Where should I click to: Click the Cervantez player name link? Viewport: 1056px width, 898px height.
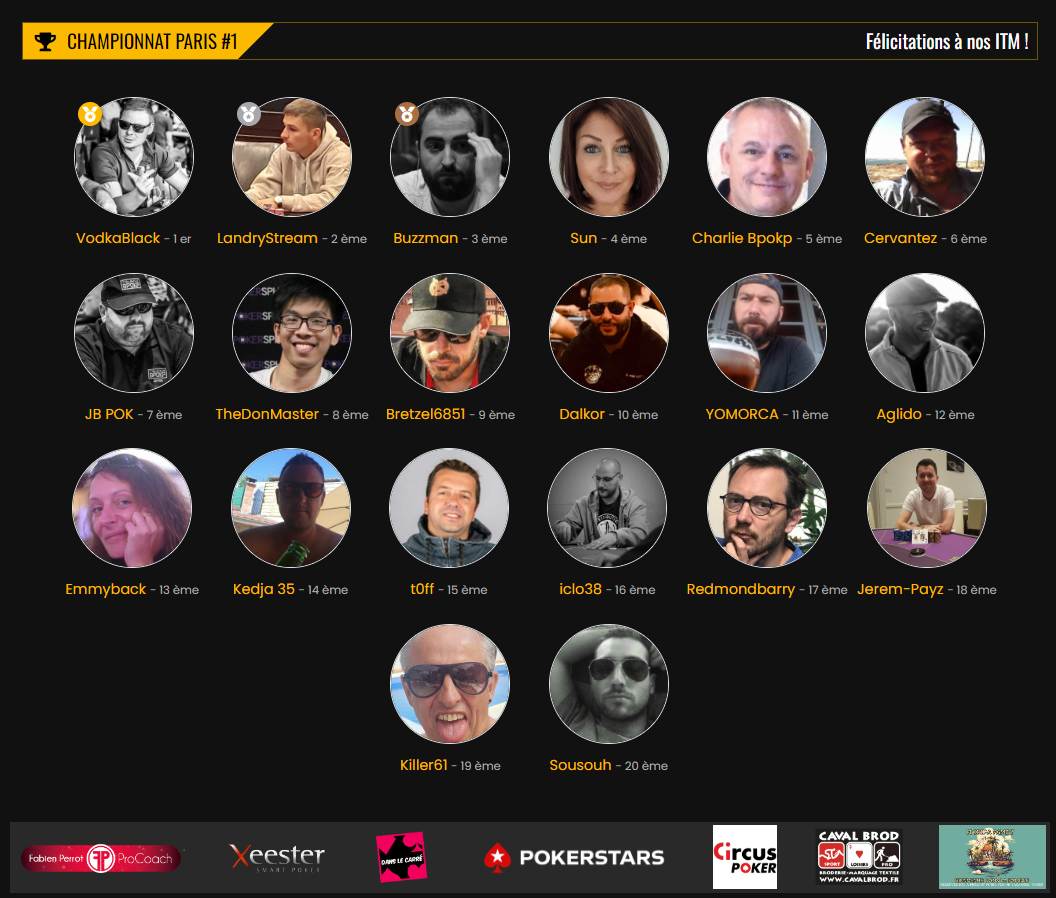click(x=900, y=238)
